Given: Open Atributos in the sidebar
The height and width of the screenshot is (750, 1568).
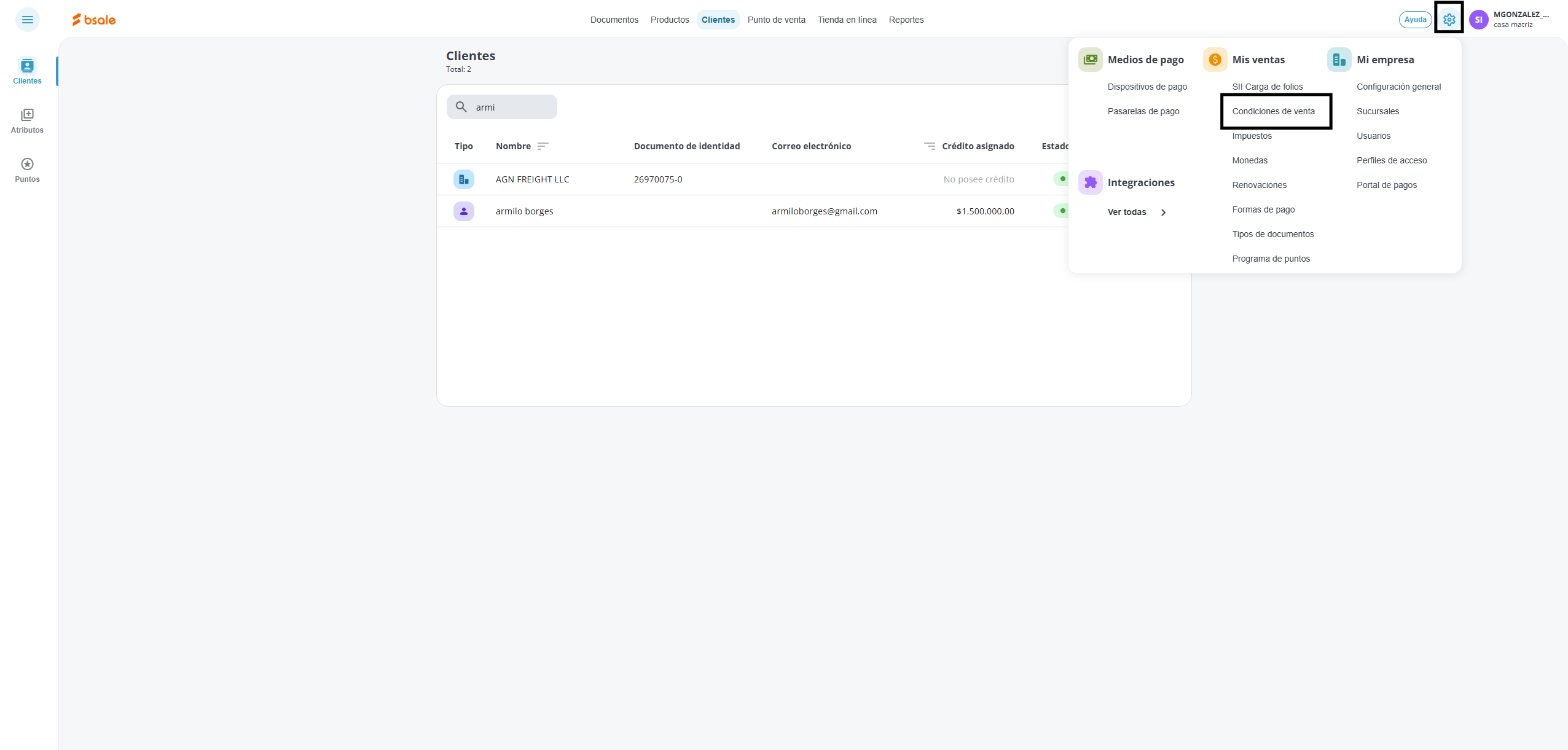Looking at the screenshot, I should [27, 120].
